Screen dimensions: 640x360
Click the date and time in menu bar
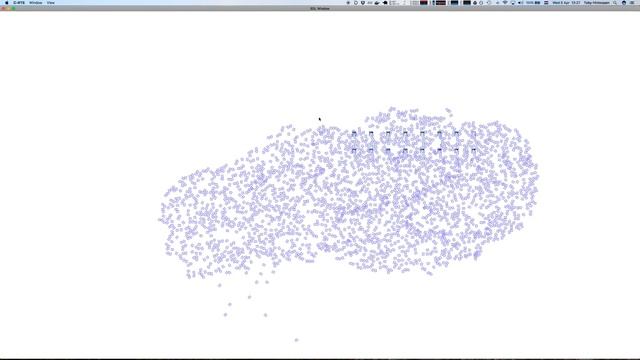[567, 3]
